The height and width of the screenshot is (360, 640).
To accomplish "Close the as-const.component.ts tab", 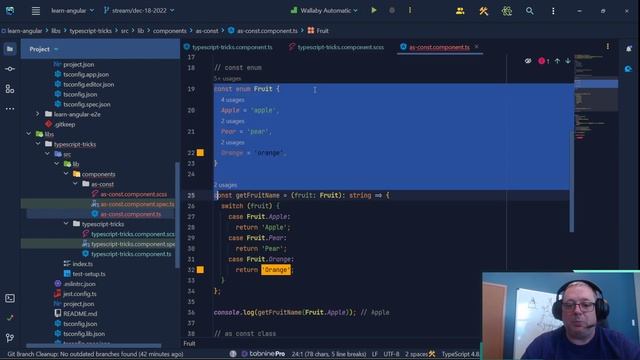I will pos(477,47).
